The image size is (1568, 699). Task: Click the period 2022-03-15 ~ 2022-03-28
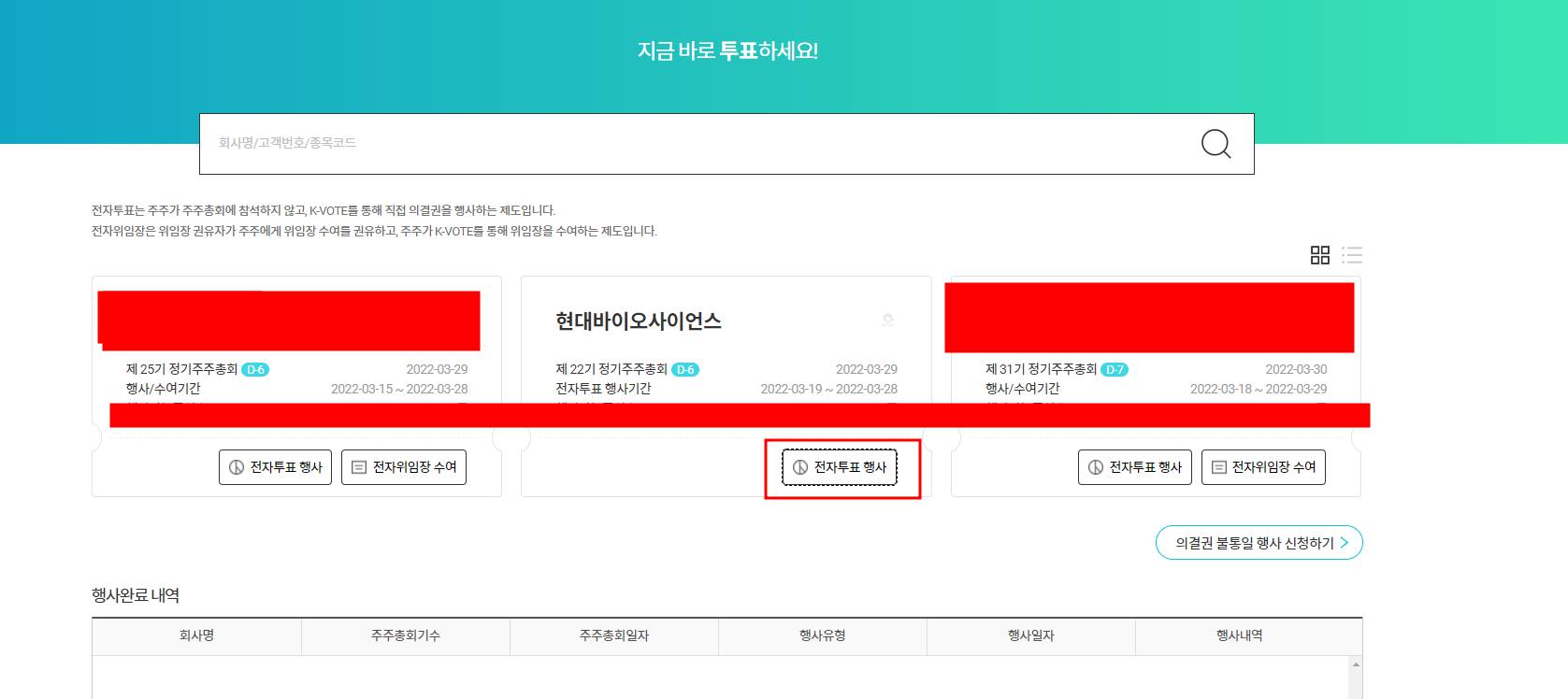[x=399, y=389]
